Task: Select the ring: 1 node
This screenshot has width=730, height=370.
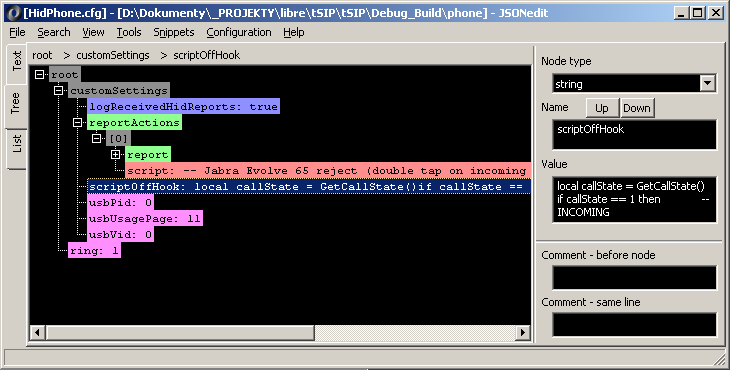Action: pyautogui.click(x=94, y=250)
